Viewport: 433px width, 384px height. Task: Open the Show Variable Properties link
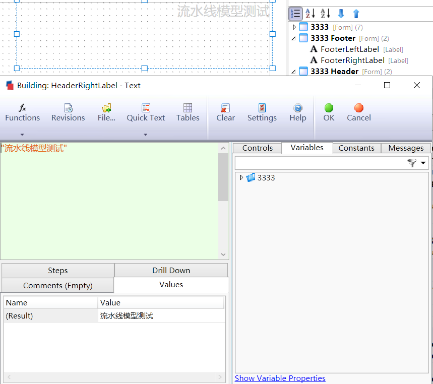(x=280, y=378)
